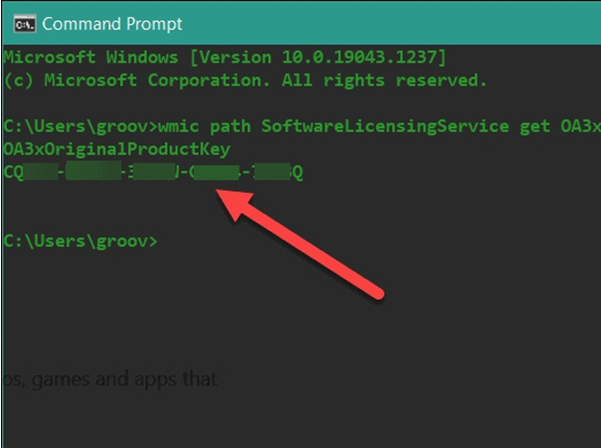Click the final "Q" of the product key

point(297,172)
